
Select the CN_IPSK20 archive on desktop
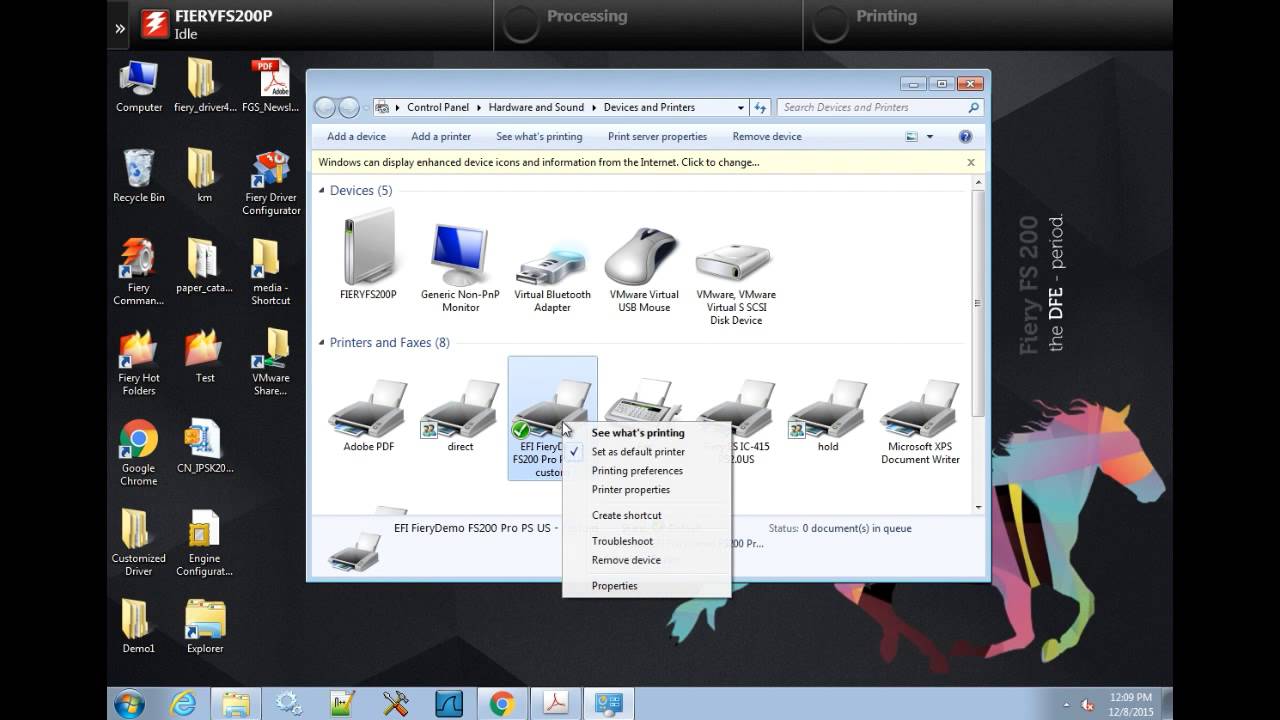pos(204,446)
